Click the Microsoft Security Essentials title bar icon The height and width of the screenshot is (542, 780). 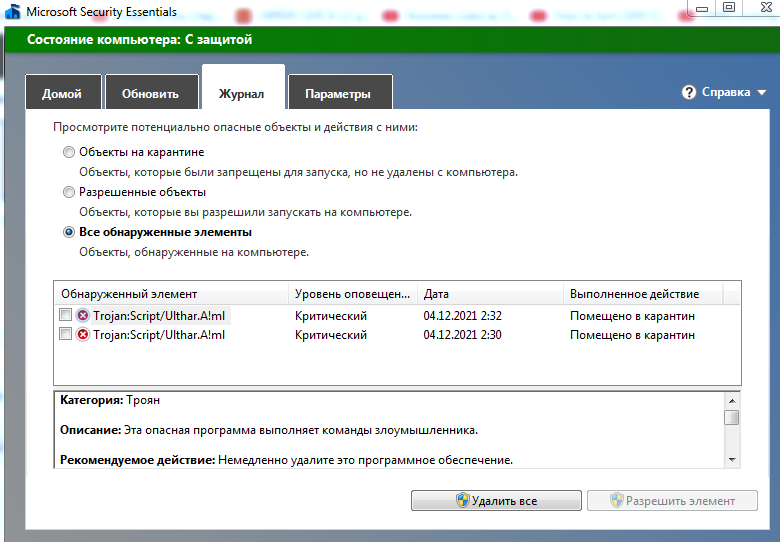(12, 11)
